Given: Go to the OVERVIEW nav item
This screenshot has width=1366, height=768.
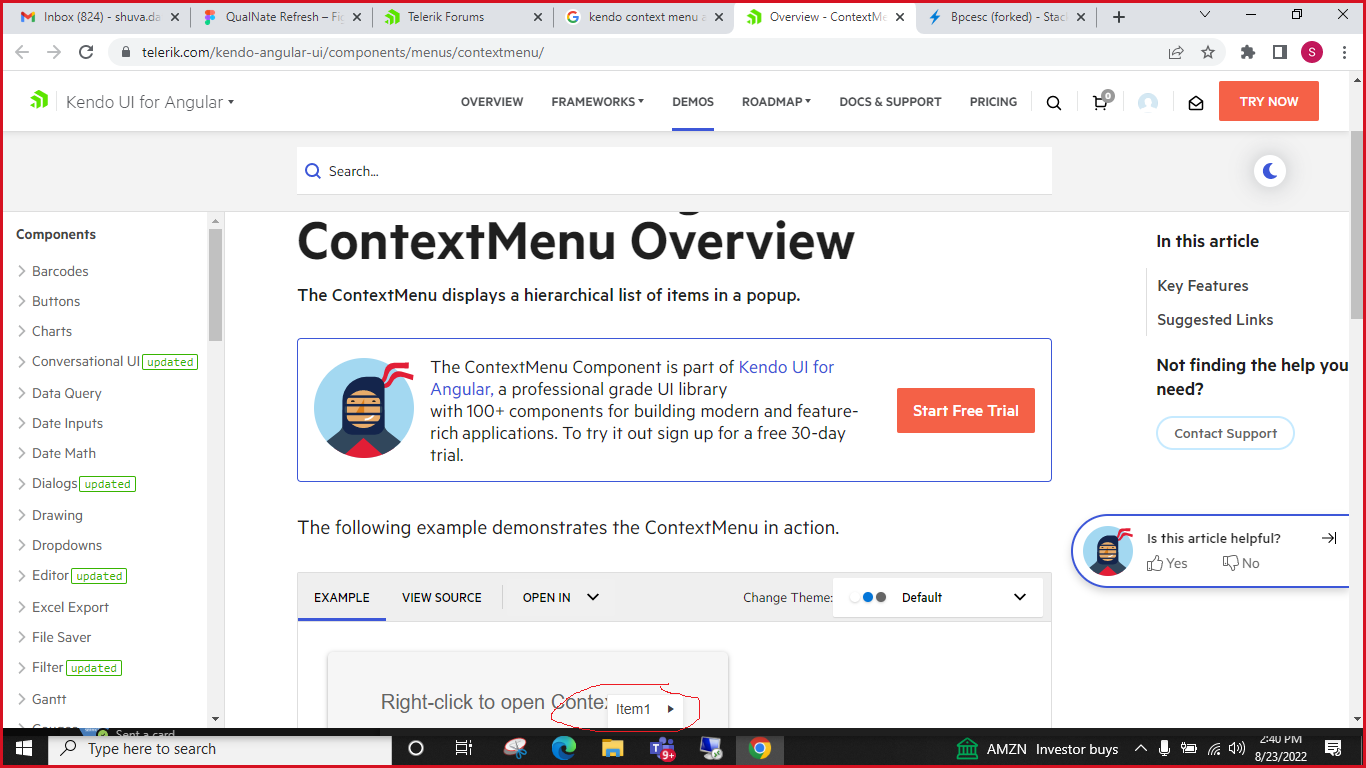Looking at the screenshot, I should click(492, 102).
